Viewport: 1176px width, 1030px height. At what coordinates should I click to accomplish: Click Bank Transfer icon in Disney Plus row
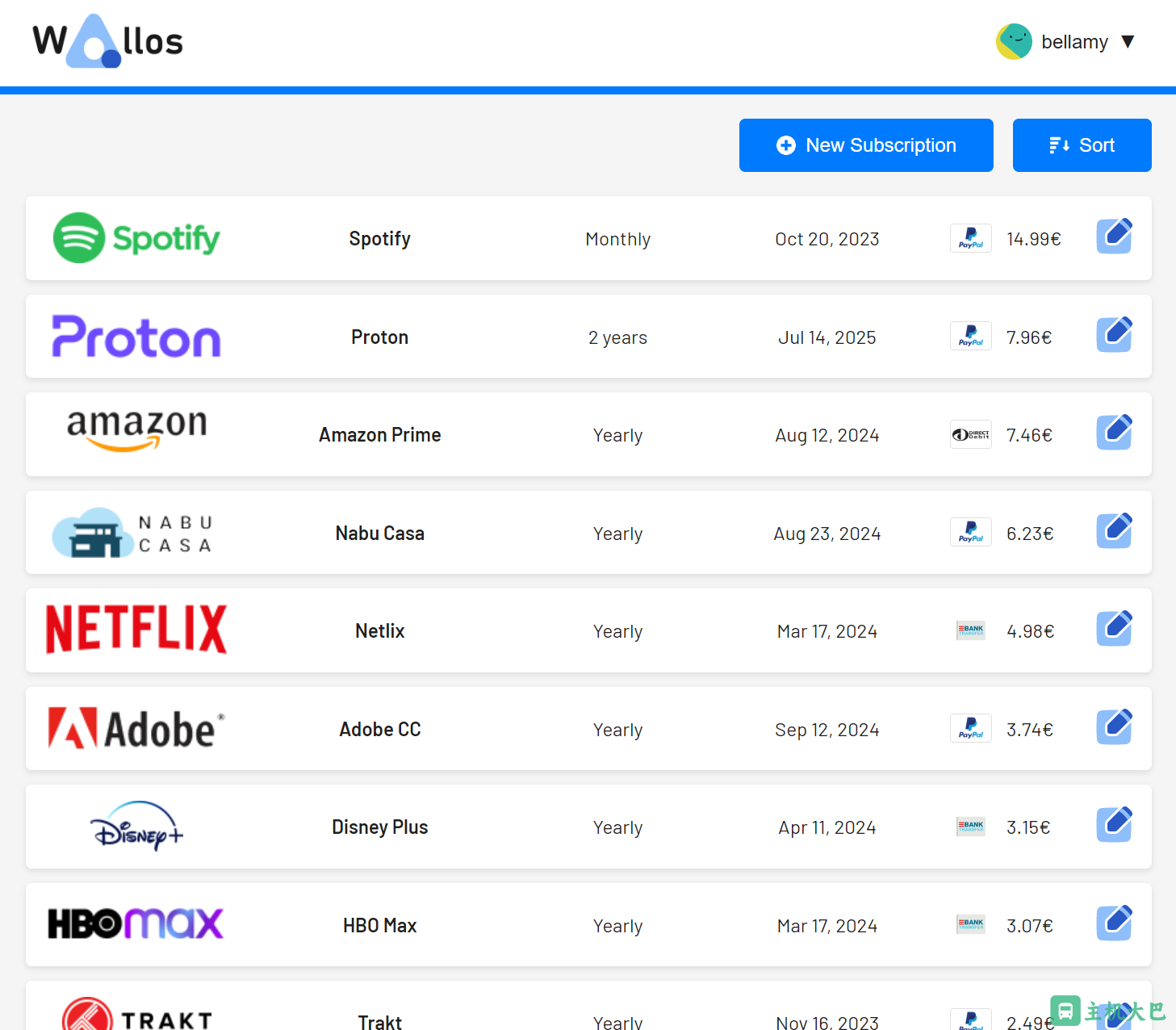pos(971,827)
